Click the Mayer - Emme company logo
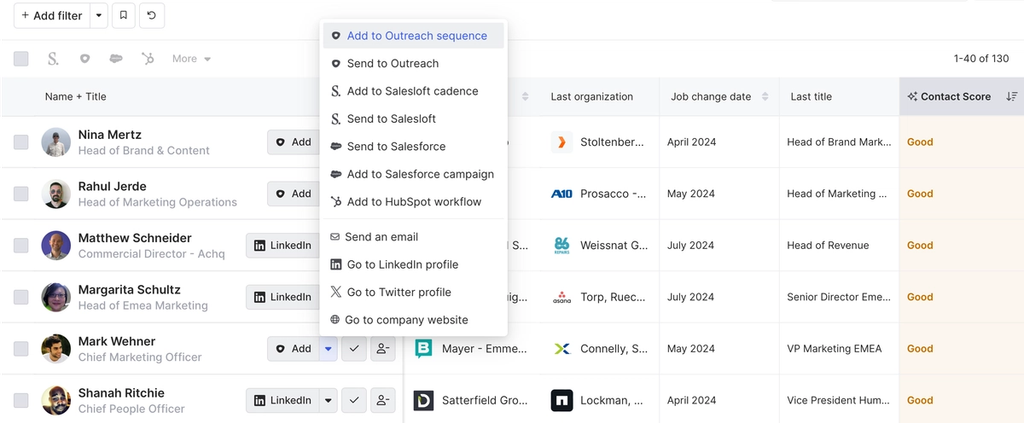 pyautogui.click(x=423, y=349)
